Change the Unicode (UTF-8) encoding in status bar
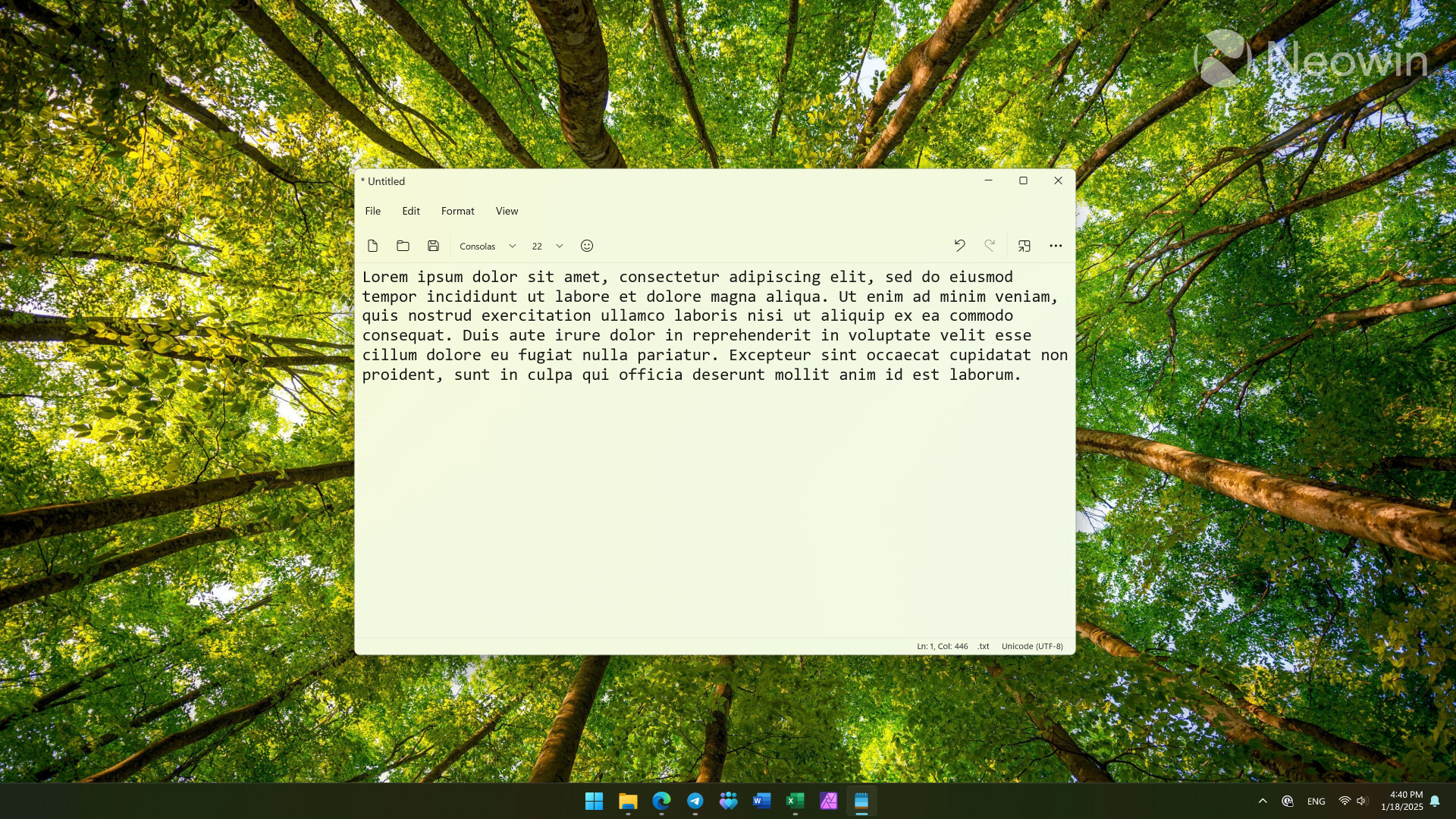This screenshot has width=1456, height=819. [x=1032, y=646]
